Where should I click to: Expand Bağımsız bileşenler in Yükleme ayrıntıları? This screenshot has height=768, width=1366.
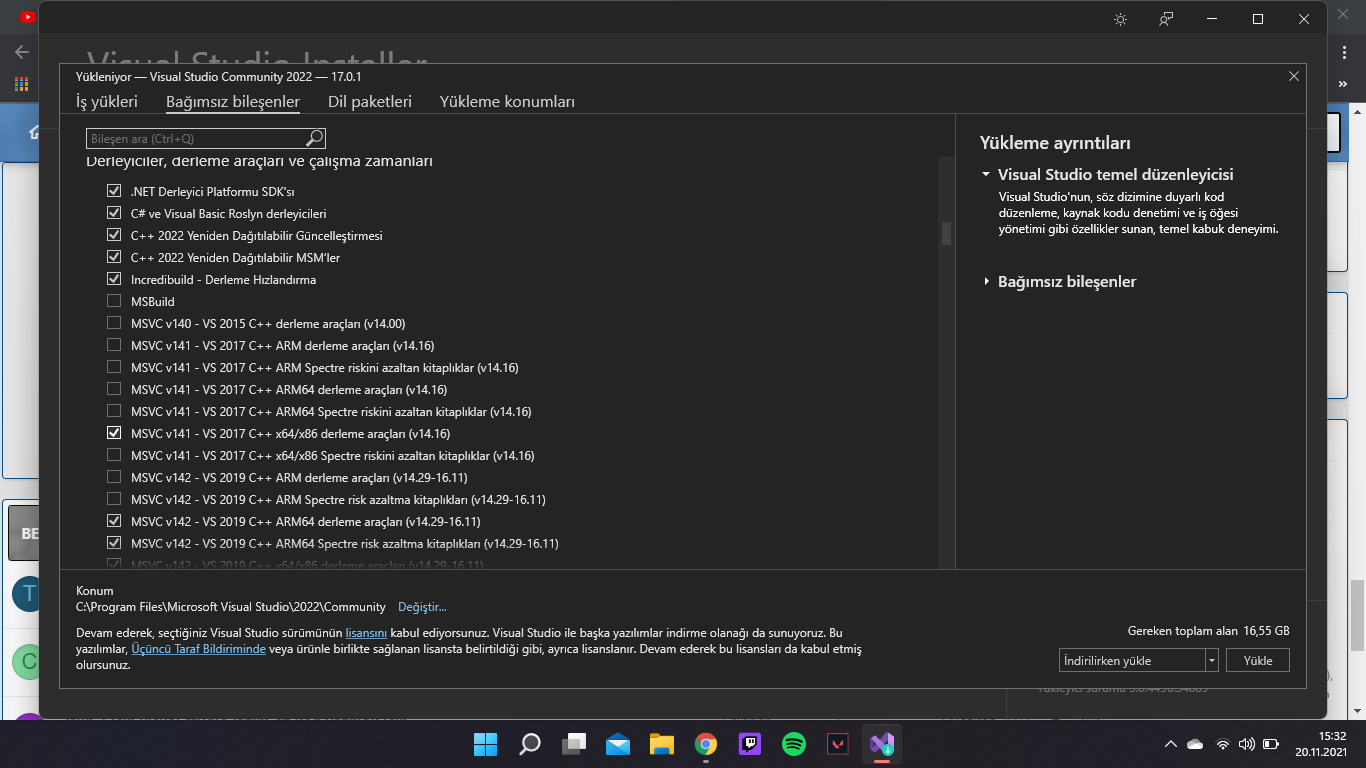986,282
